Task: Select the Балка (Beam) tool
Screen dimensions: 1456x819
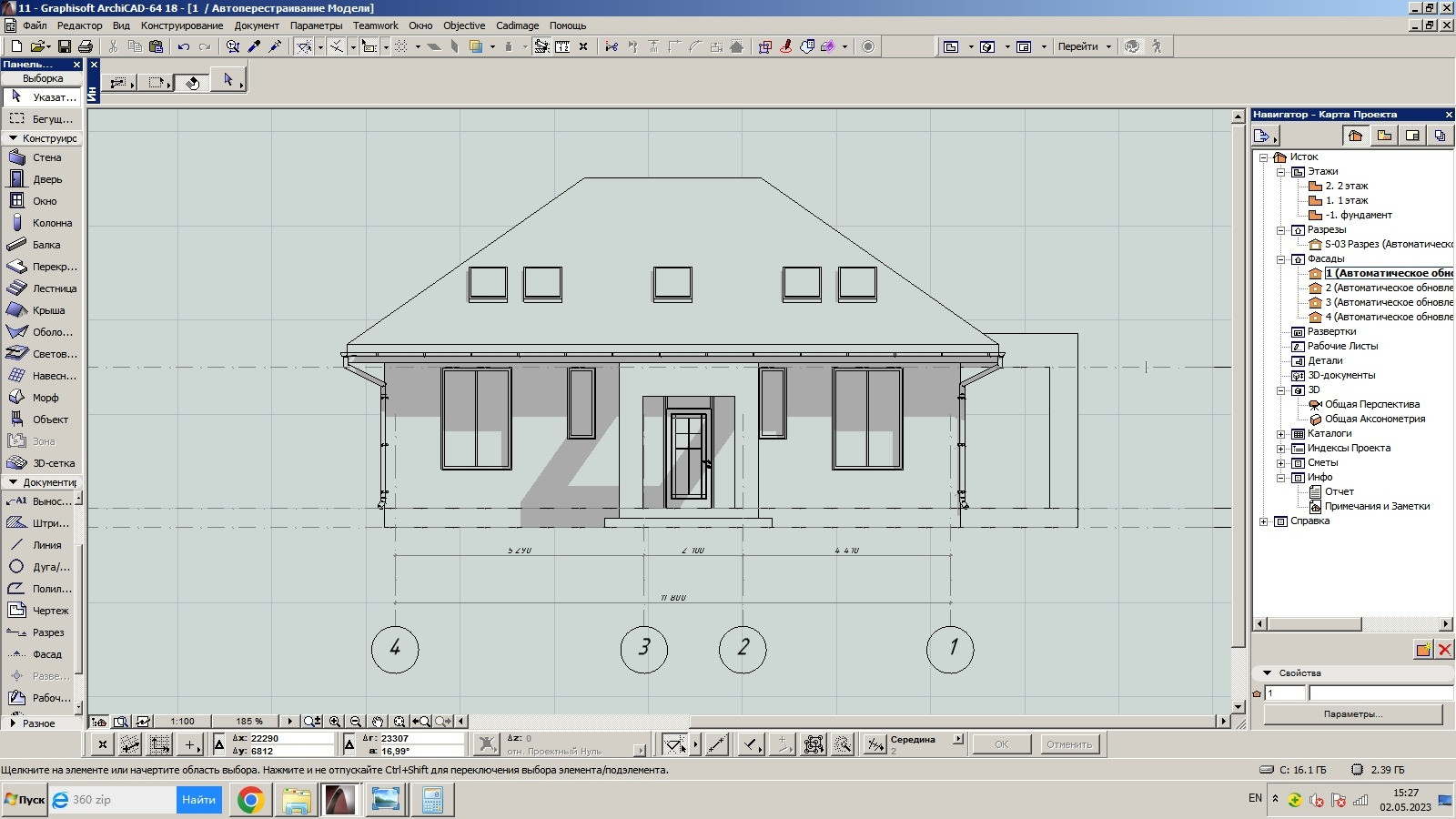Action: pos(42,245)
